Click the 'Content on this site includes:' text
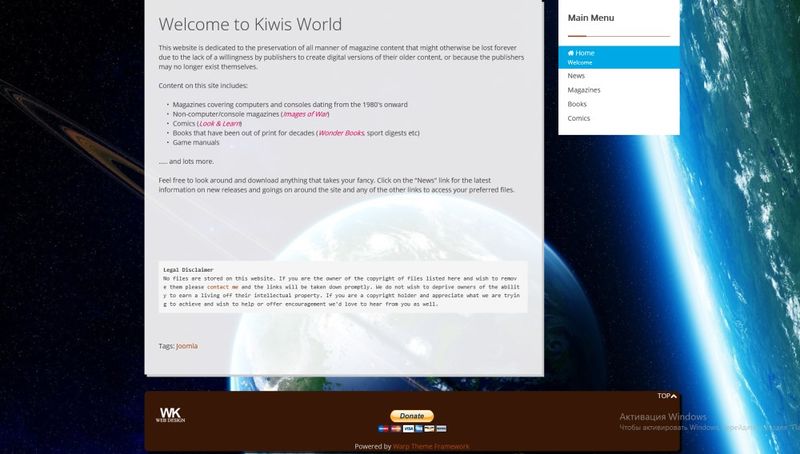Viewport: 800px width, 454px height. point(203,86)
